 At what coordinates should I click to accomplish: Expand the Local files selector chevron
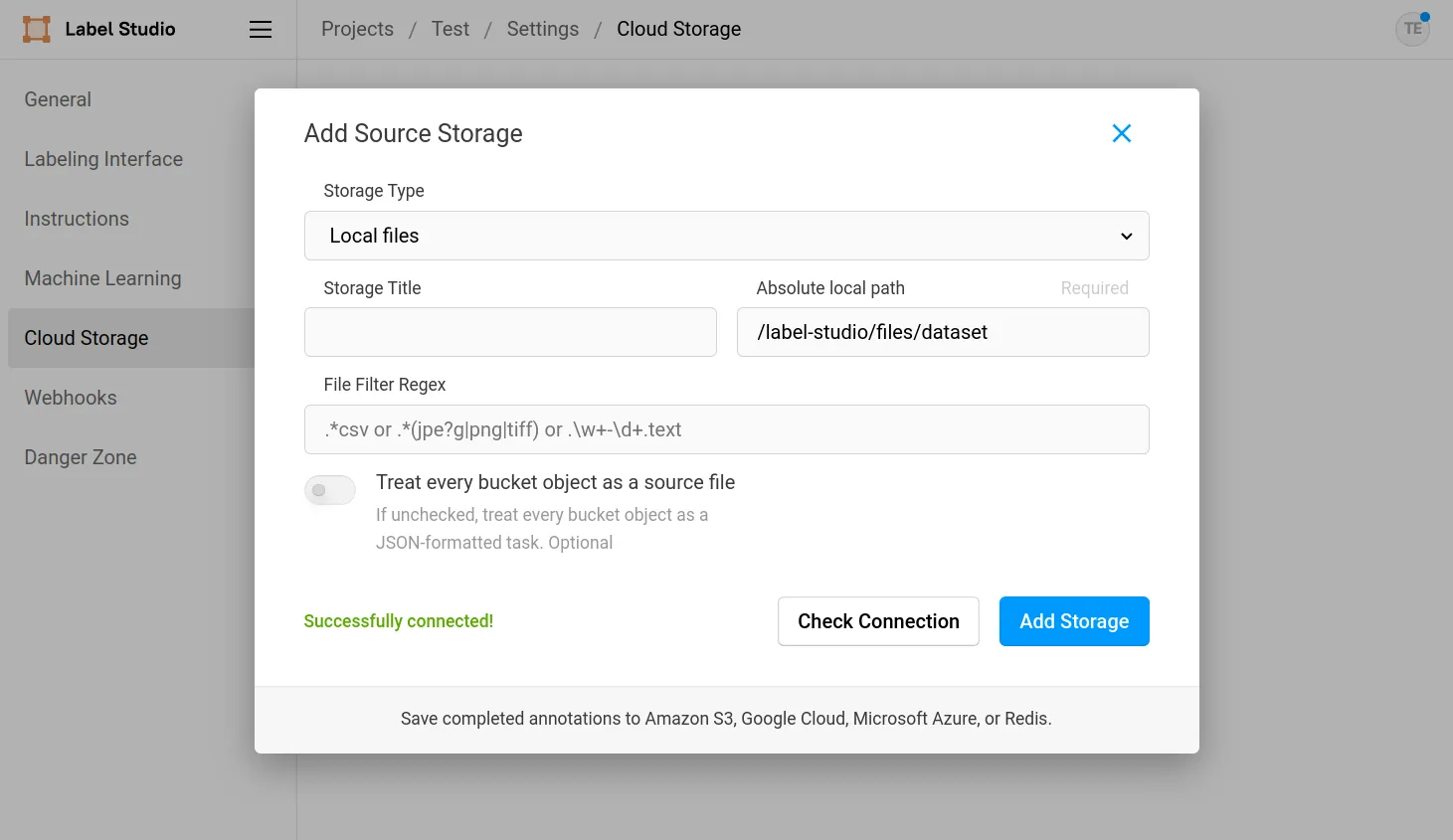1126,236
